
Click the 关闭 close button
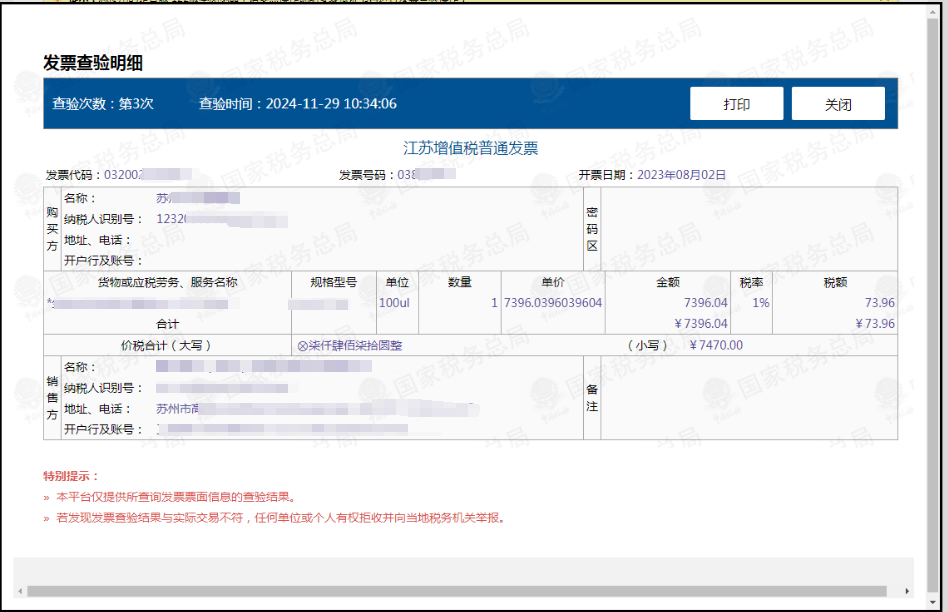pyautogui.click(x=837, y=103)
